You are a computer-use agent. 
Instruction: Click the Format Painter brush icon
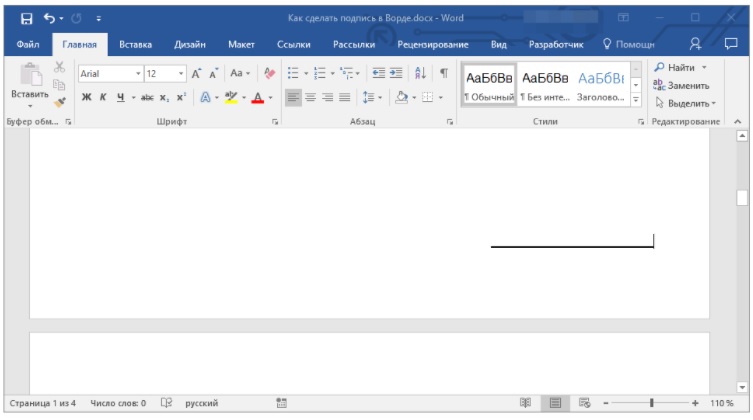[x=60, y=101]
